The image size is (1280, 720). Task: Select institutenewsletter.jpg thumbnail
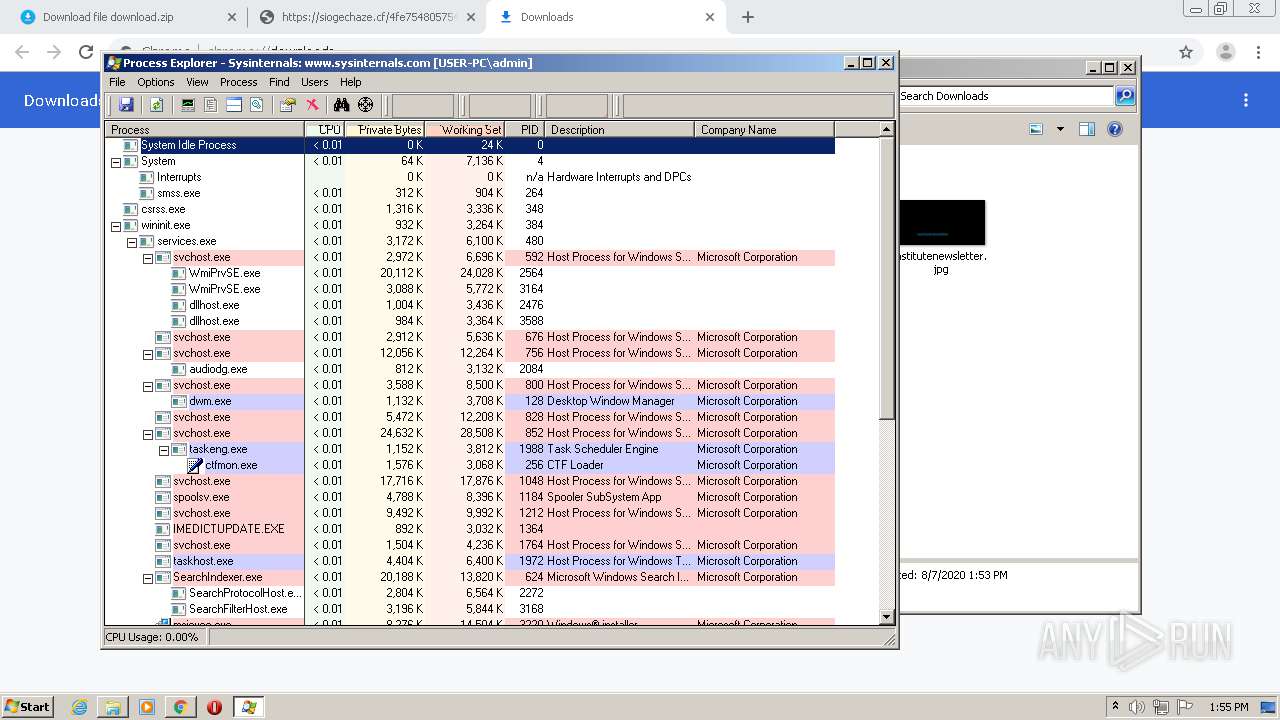click(x=941, y=222)
